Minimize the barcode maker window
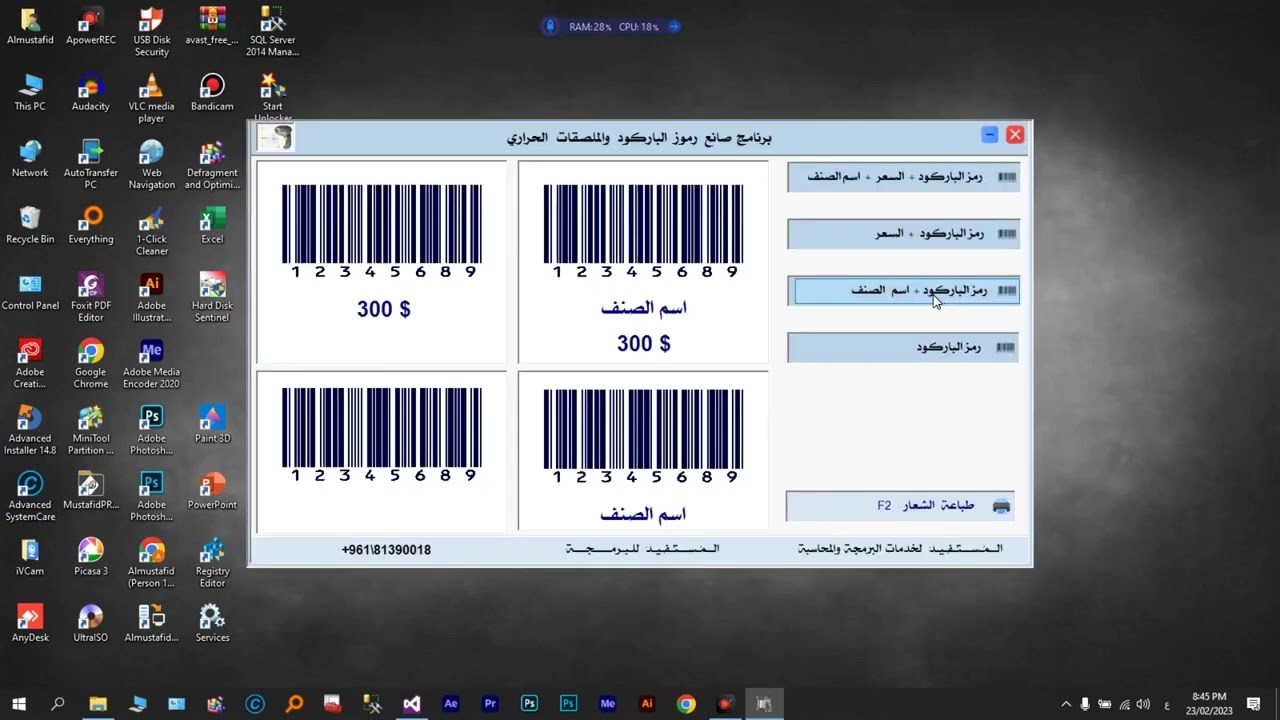This screenshot has width=1280, height=720. (x=989, y=135)
